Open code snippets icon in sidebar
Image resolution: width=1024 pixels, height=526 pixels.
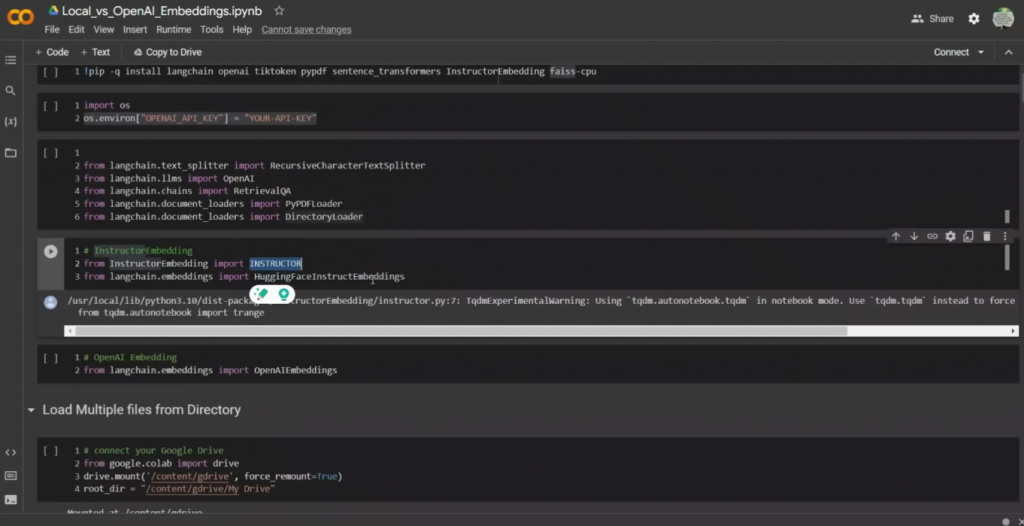[x=10, y=452]
